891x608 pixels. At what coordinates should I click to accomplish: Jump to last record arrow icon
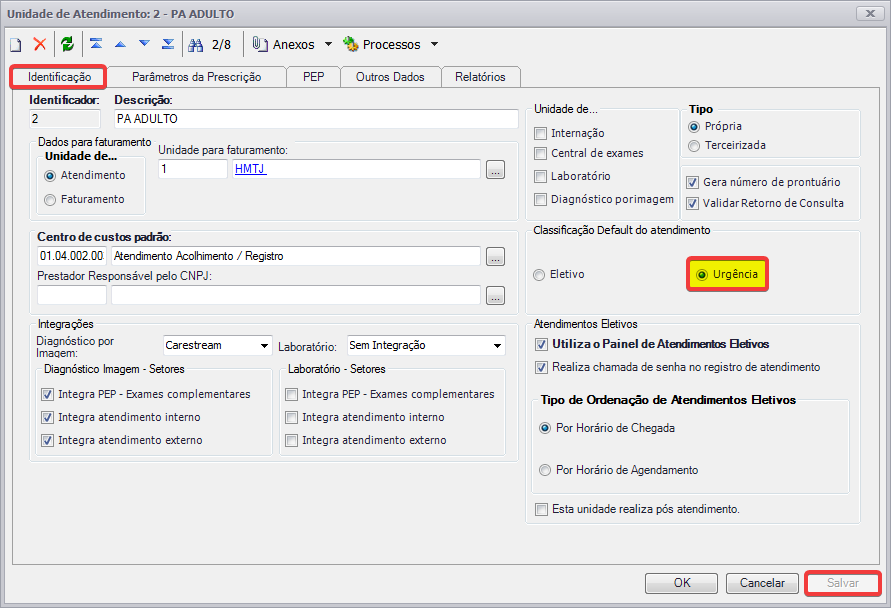click(x=168, y=44)
